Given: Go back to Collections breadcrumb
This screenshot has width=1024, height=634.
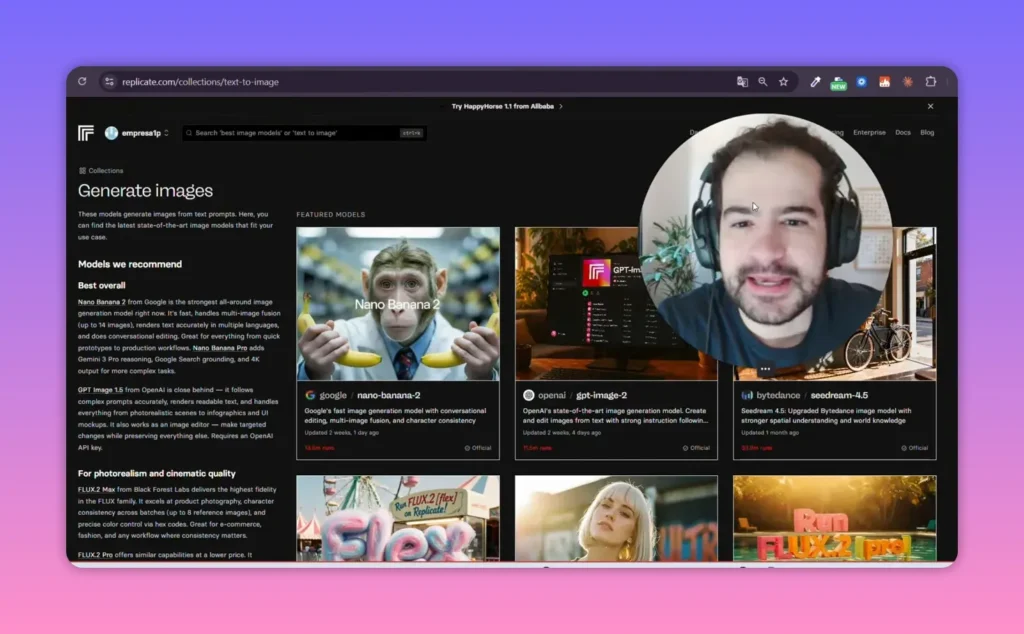Looking at the screenshot, I should tap(106, 171).
